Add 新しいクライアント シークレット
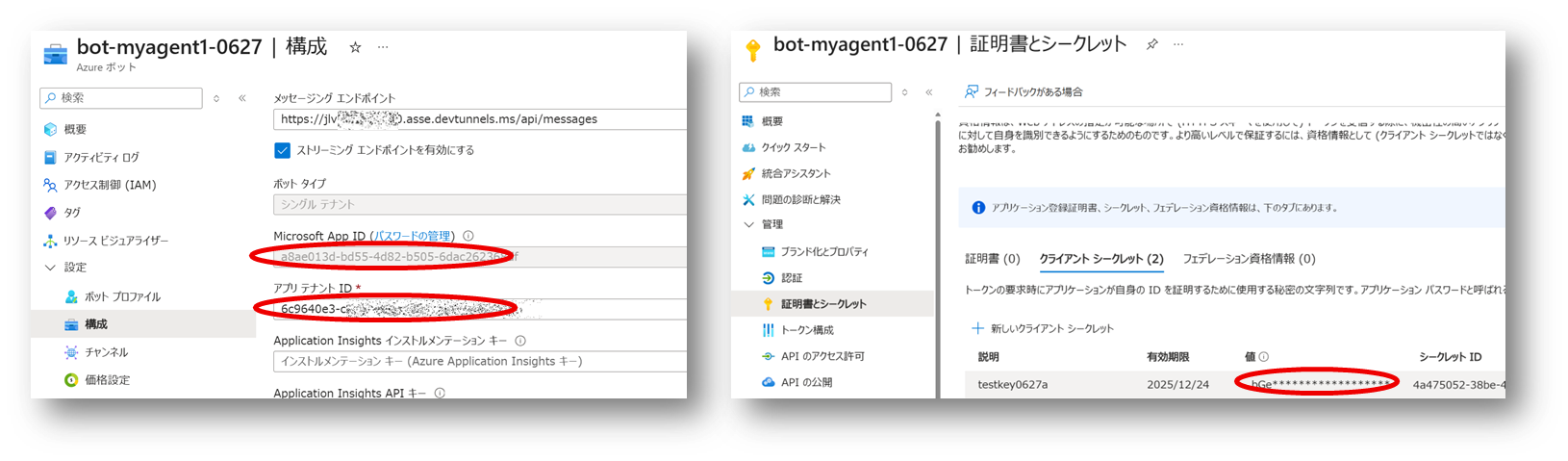The height and width of the screenshot is (461, 1568). [1043, 328]
